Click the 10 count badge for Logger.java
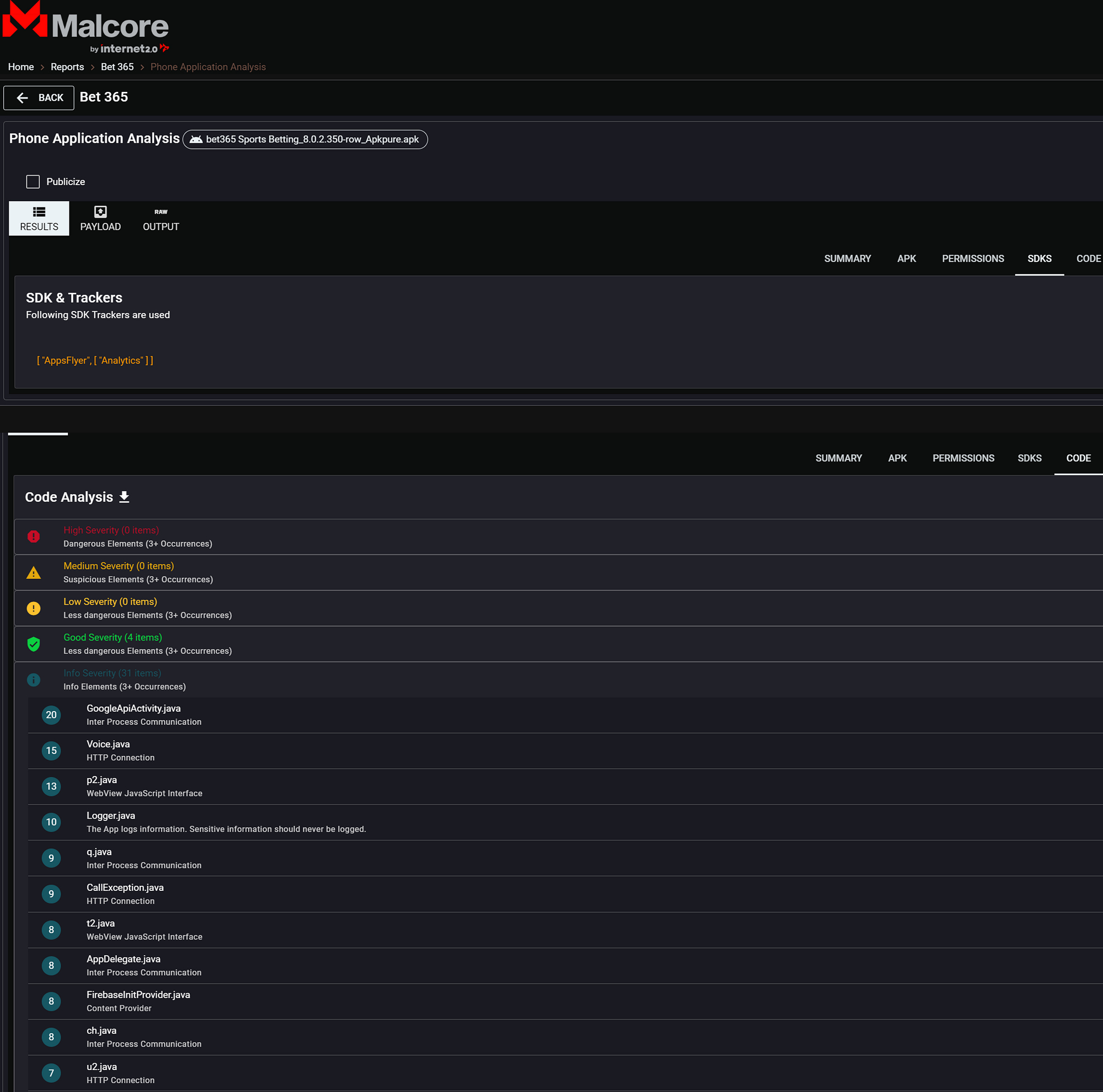Image resolution: width=1103 pixels, height=1092 pixels. pos(51,822)
